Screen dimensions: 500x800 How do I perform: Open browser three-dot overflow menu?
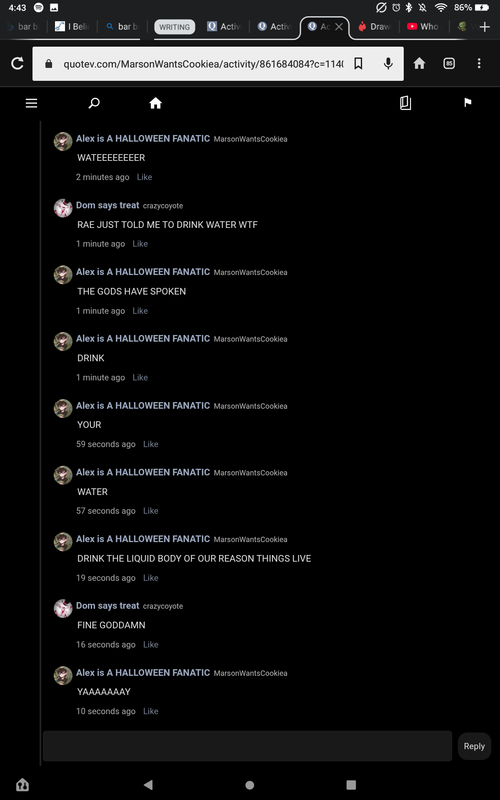pos(479,63)
